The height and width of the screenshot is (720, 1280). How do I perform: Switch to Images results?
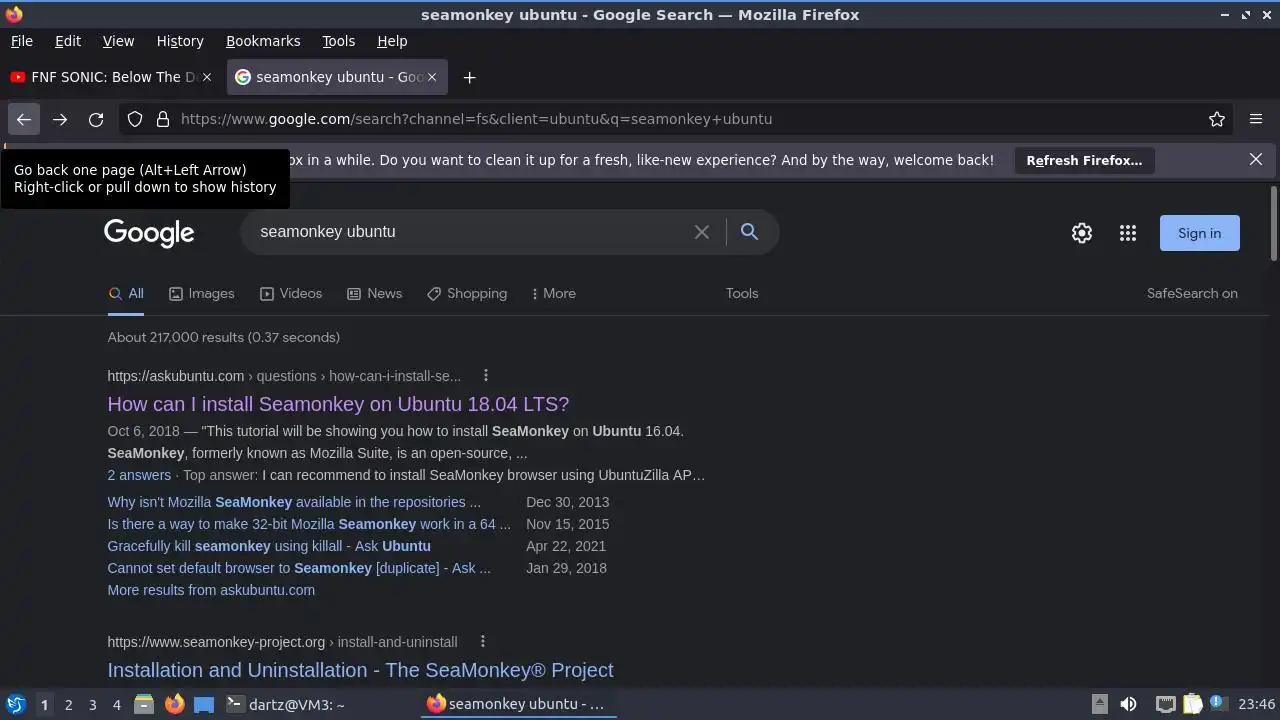pyautogui.click(x=201, y=293)
